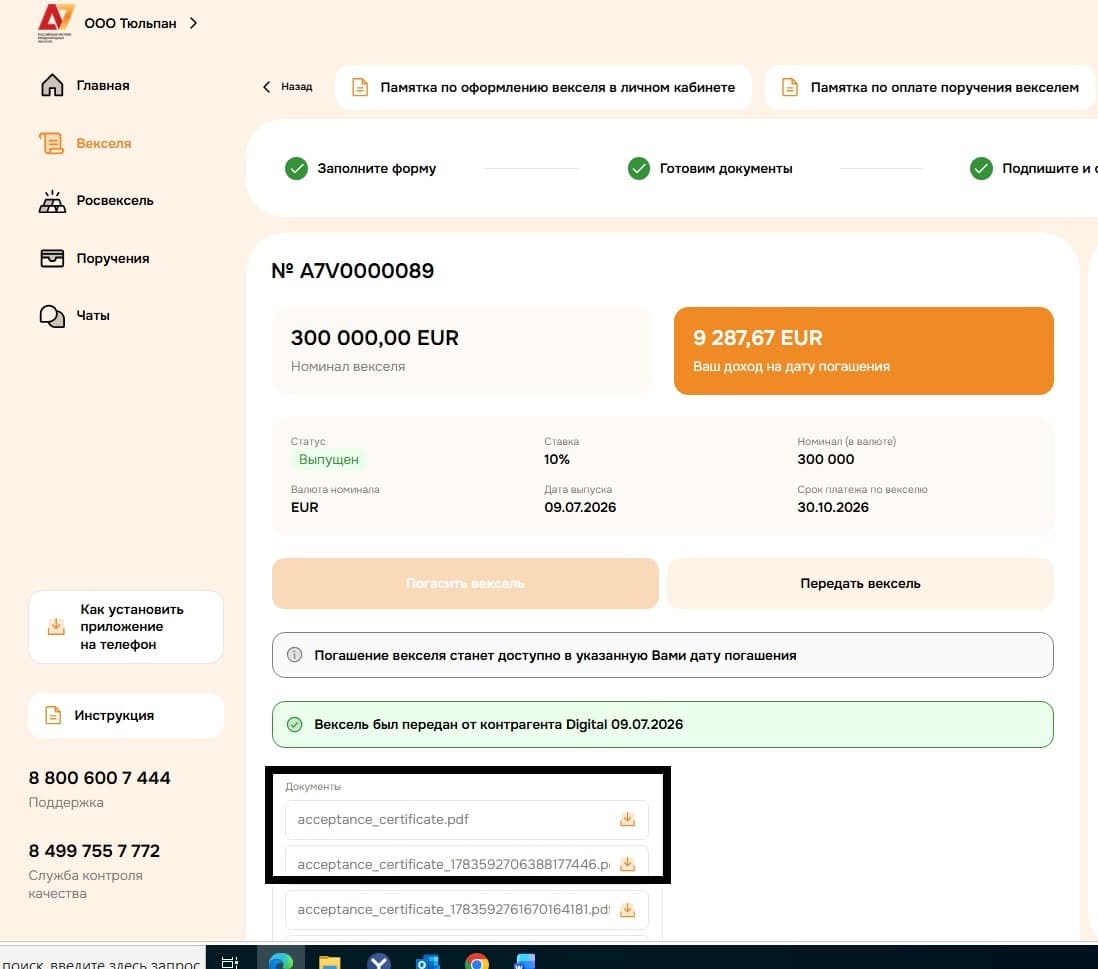
Task: Click the 300 000,00 EUR nominal card
Action: pyautogui.click(x=461, y=350)
